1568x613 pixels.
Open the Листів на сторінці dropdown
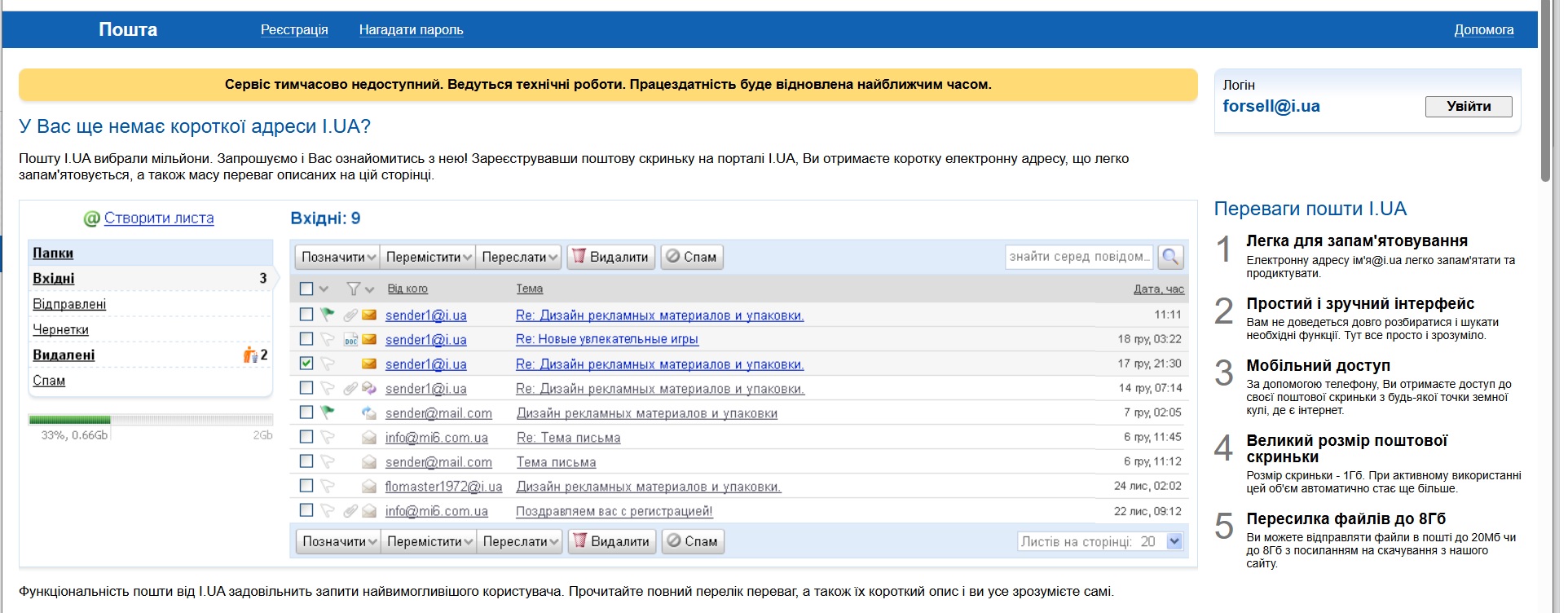pyautogui.click(x=1174, y=541)
